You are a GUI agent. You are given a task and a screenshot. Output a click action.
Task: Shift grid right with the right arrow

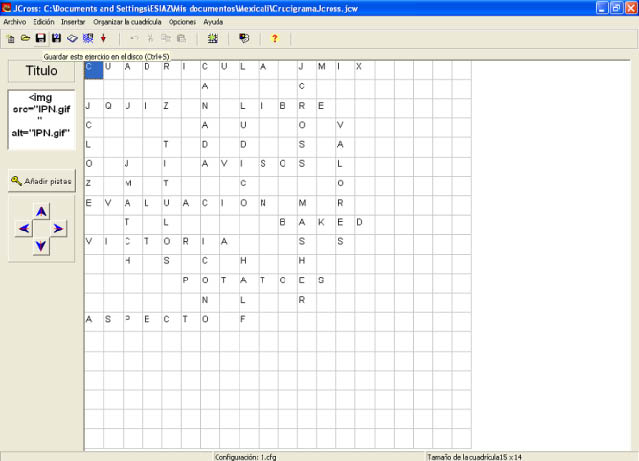pyautogui.click(x=58, y=229)
